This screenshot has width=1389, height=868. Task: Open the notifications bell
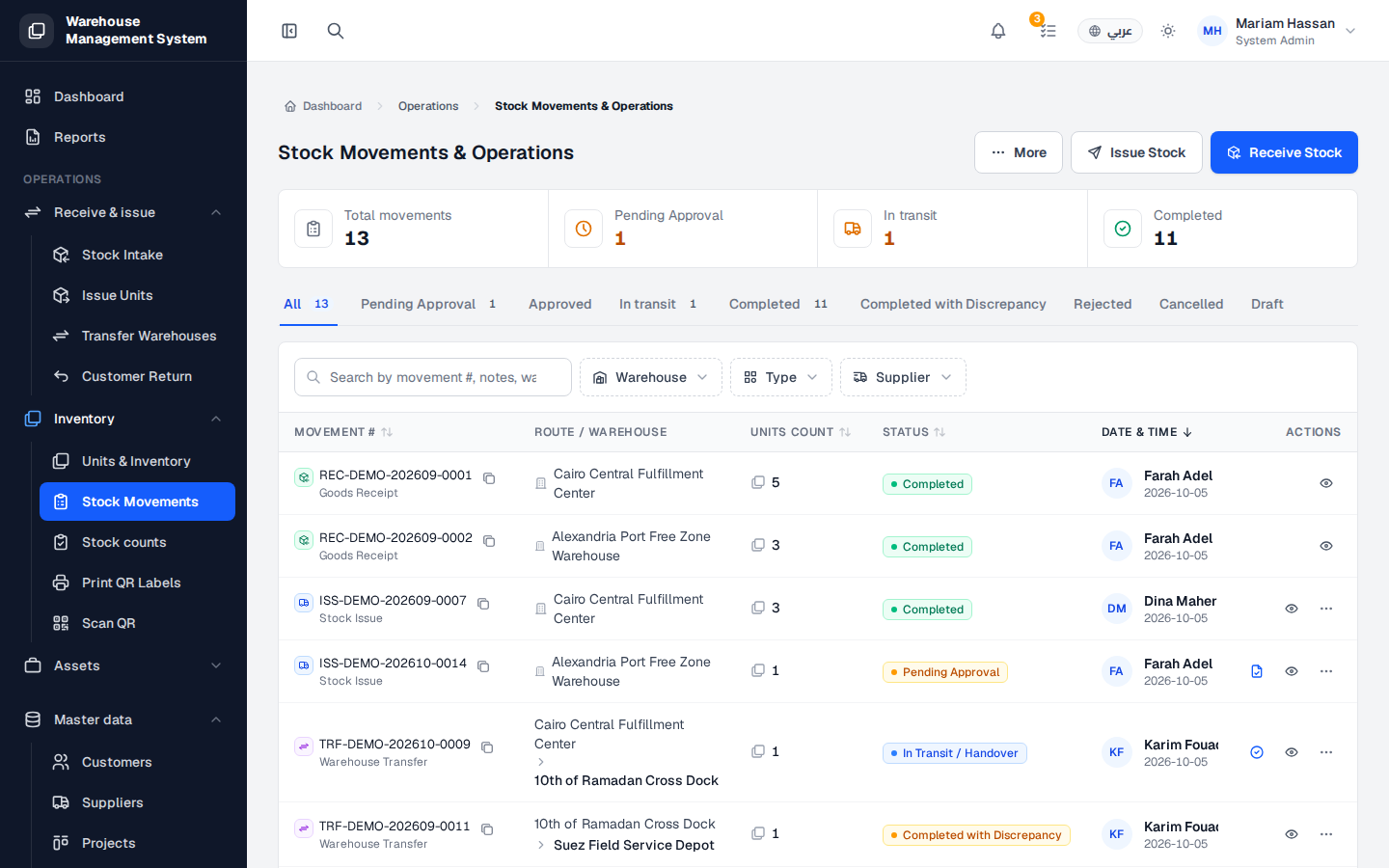click(998, 31)
